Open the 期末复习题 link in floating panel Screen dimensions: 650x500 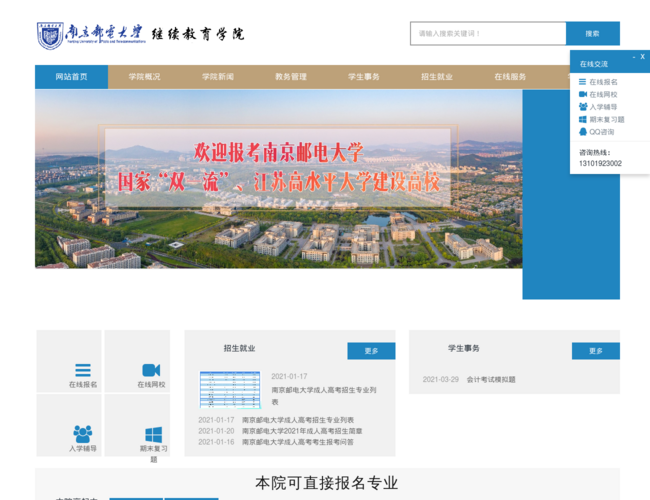coord(607,119)
